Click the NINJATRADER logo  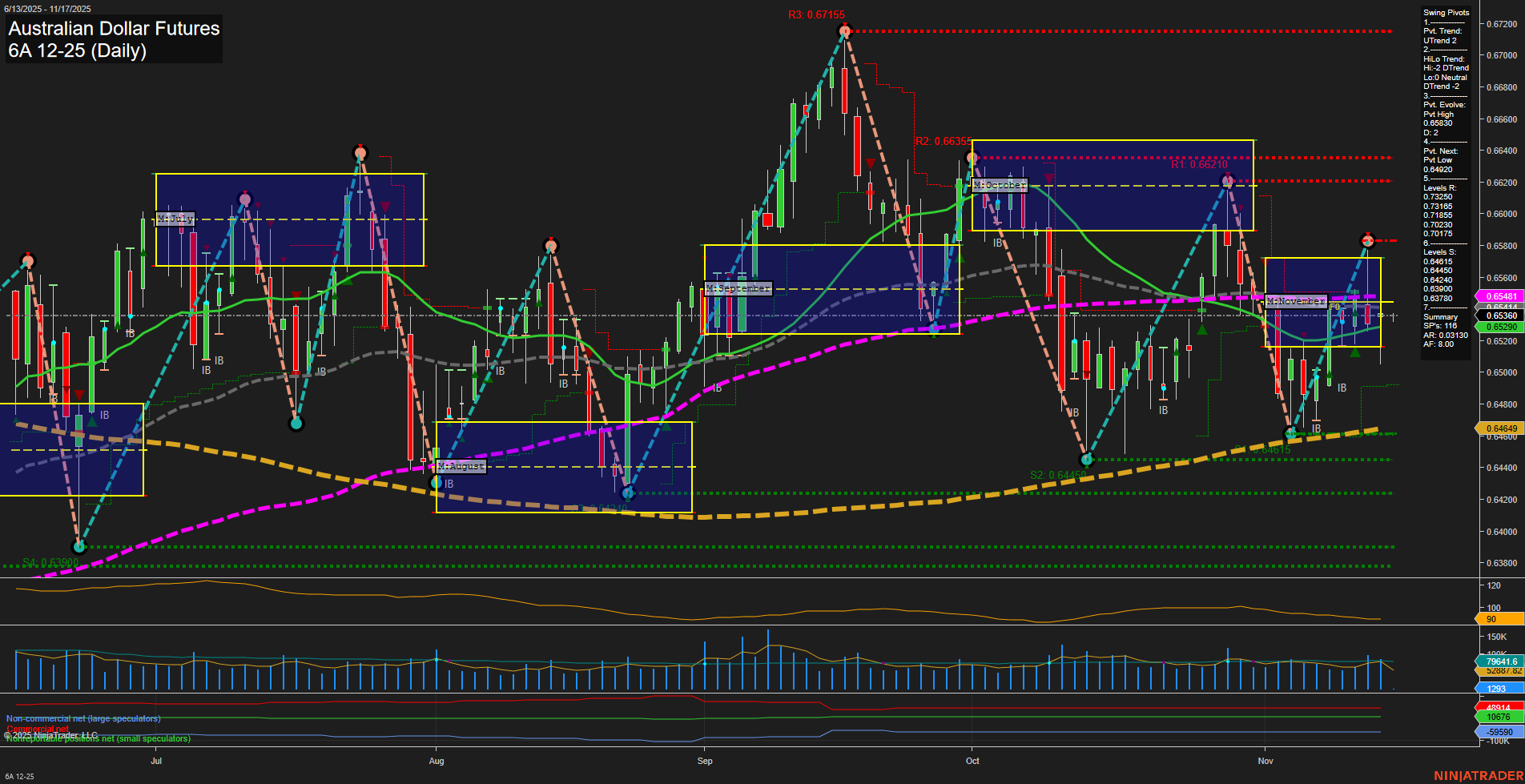click(x=1478, y=775)
